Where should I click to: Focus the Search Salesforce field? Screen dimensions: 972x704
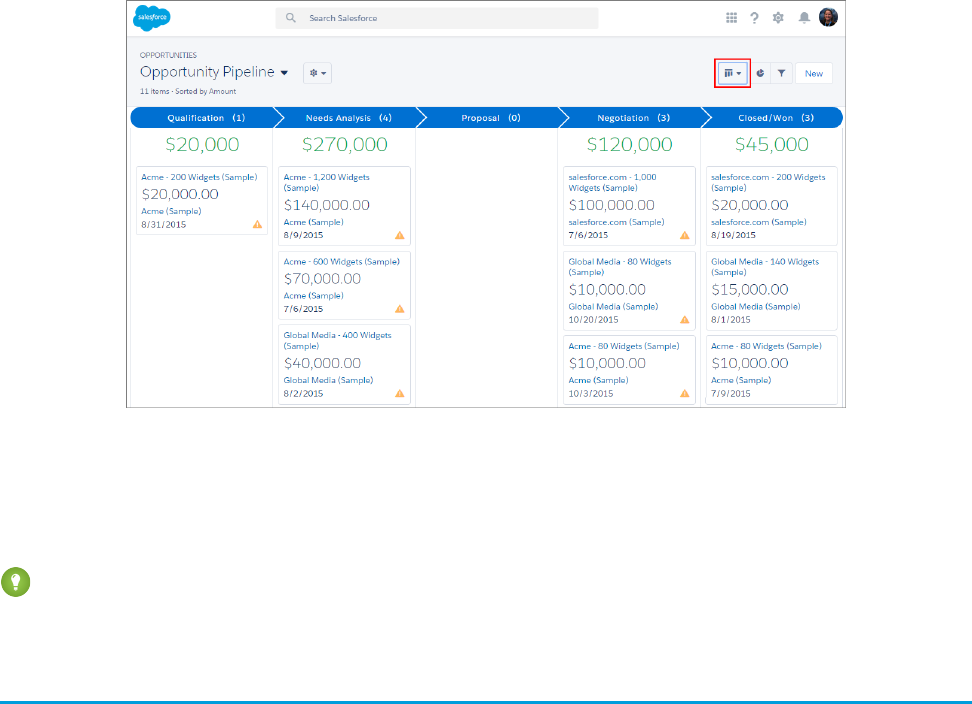[437, 18]
